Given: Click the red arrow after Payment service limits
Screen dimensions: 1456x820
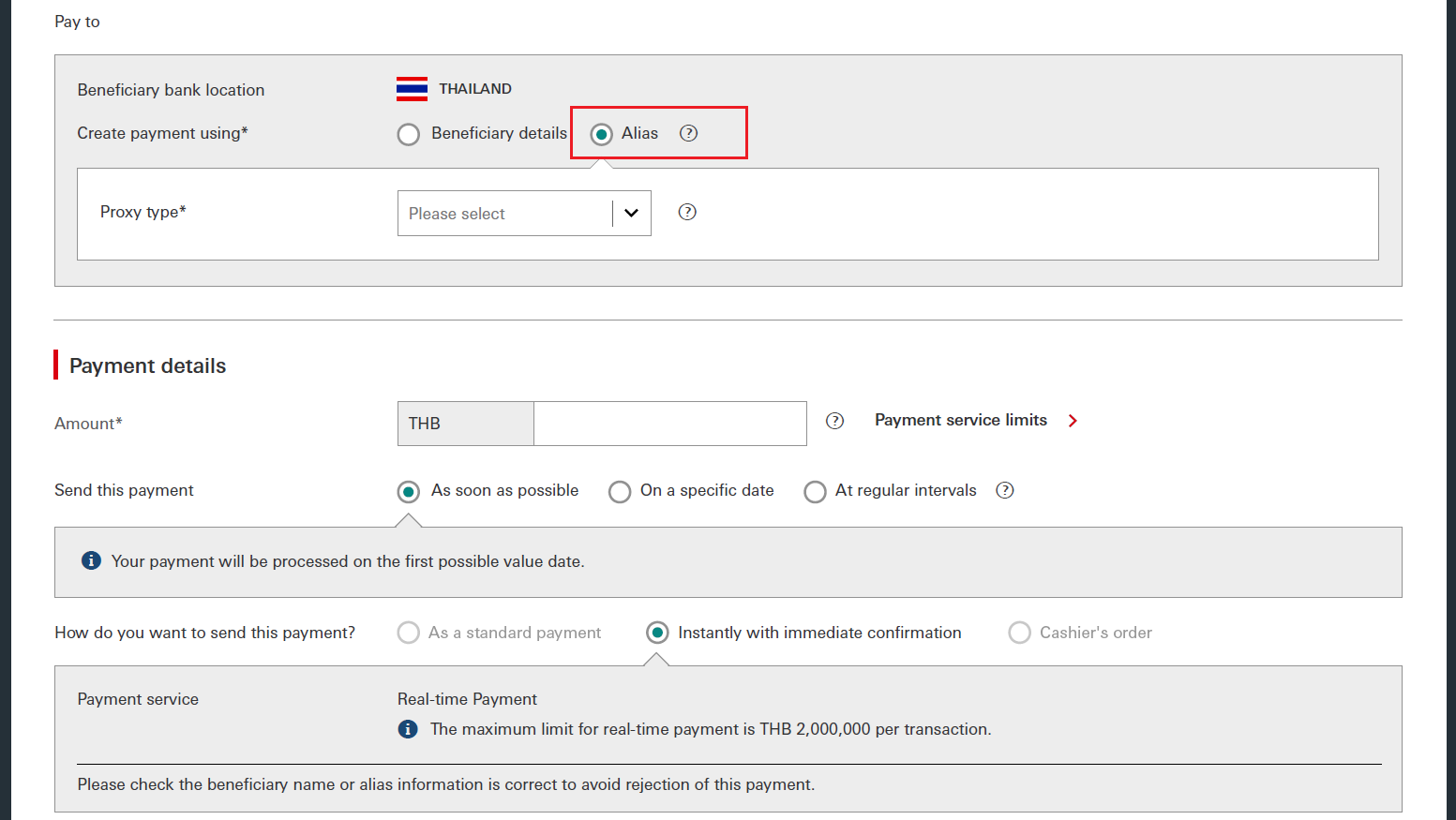Looking at the screenshot, I should (x=1073, y=421).
